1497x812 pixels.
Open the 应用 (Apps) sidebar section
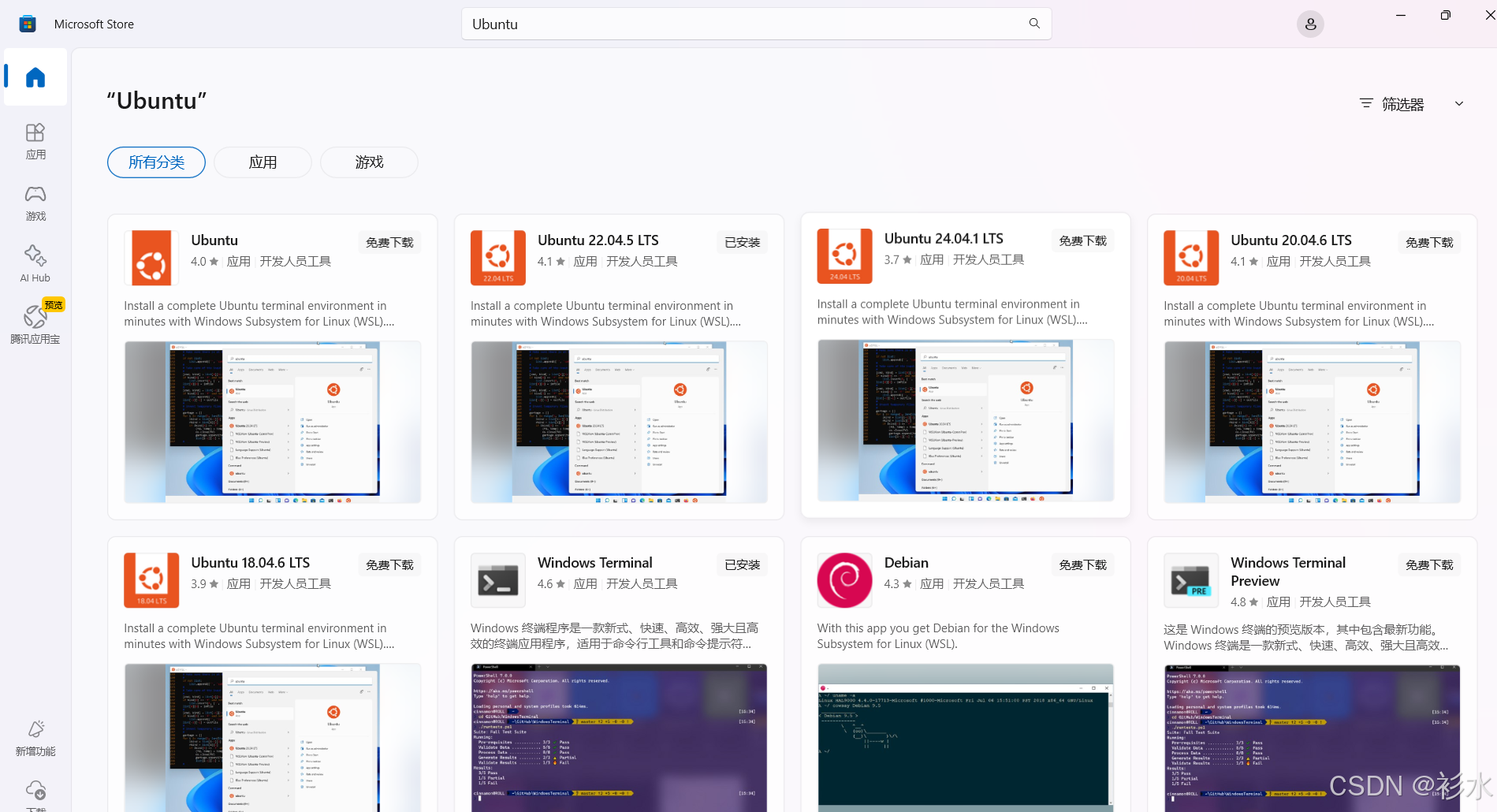(35, 141)
